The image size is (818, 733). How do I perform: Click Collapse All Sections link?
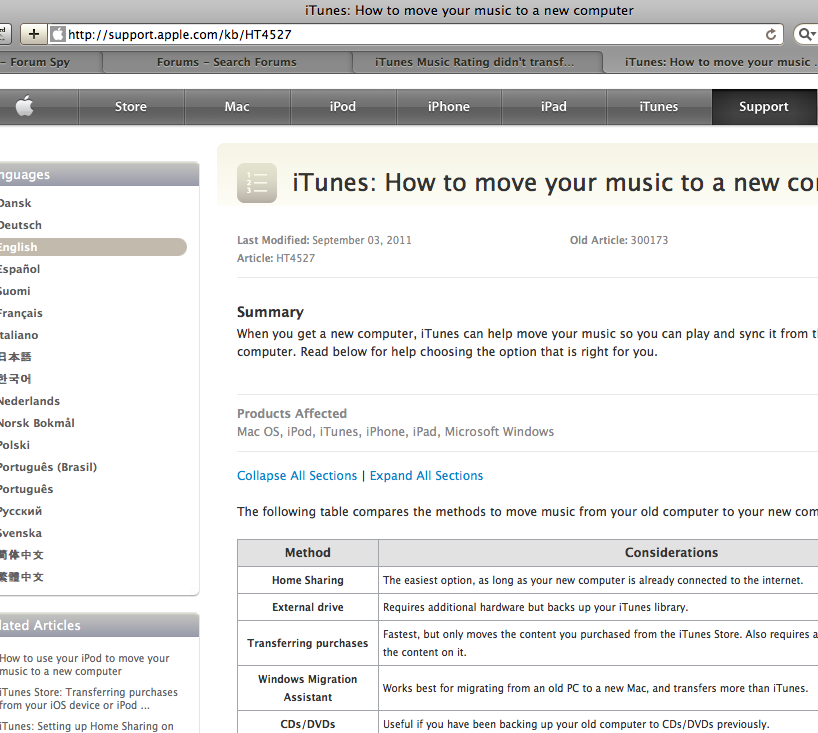click(297, 476)
